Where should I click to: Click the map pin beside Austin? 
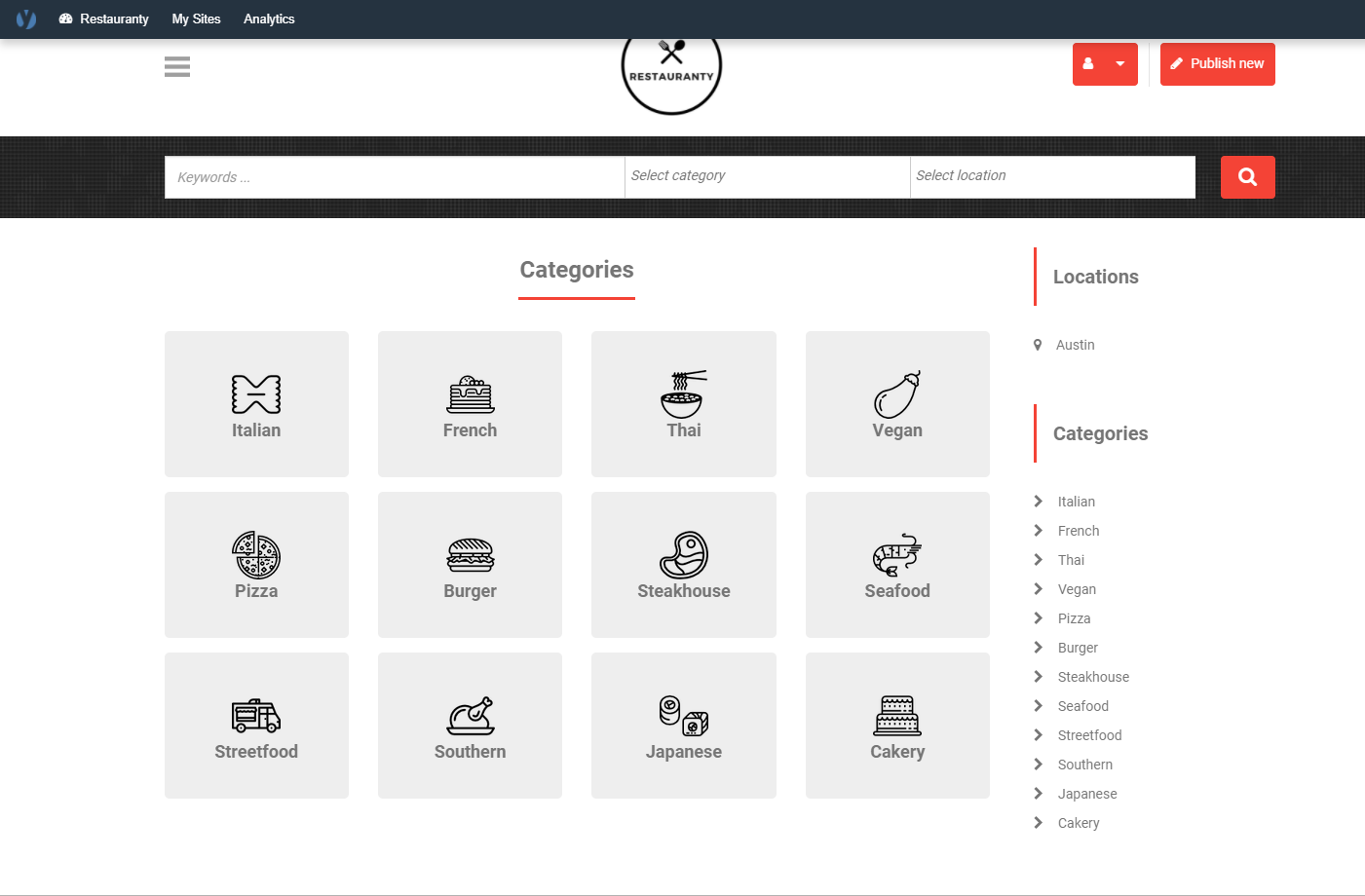1038,345
